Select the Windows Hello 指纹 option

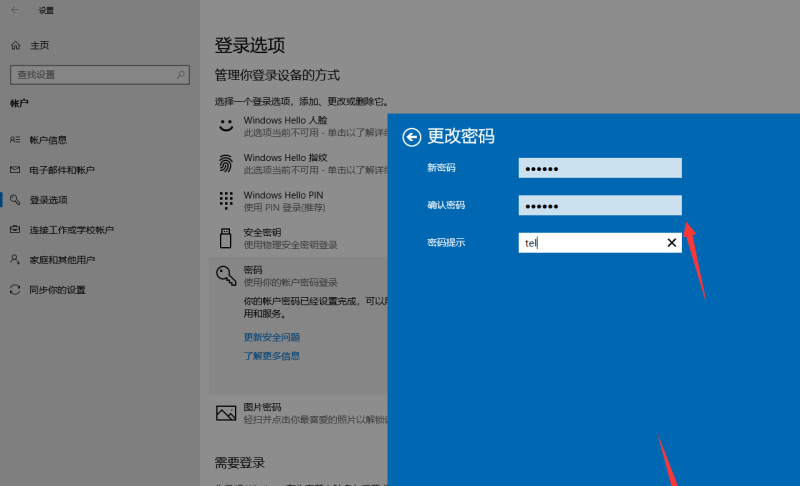point(285,158)
